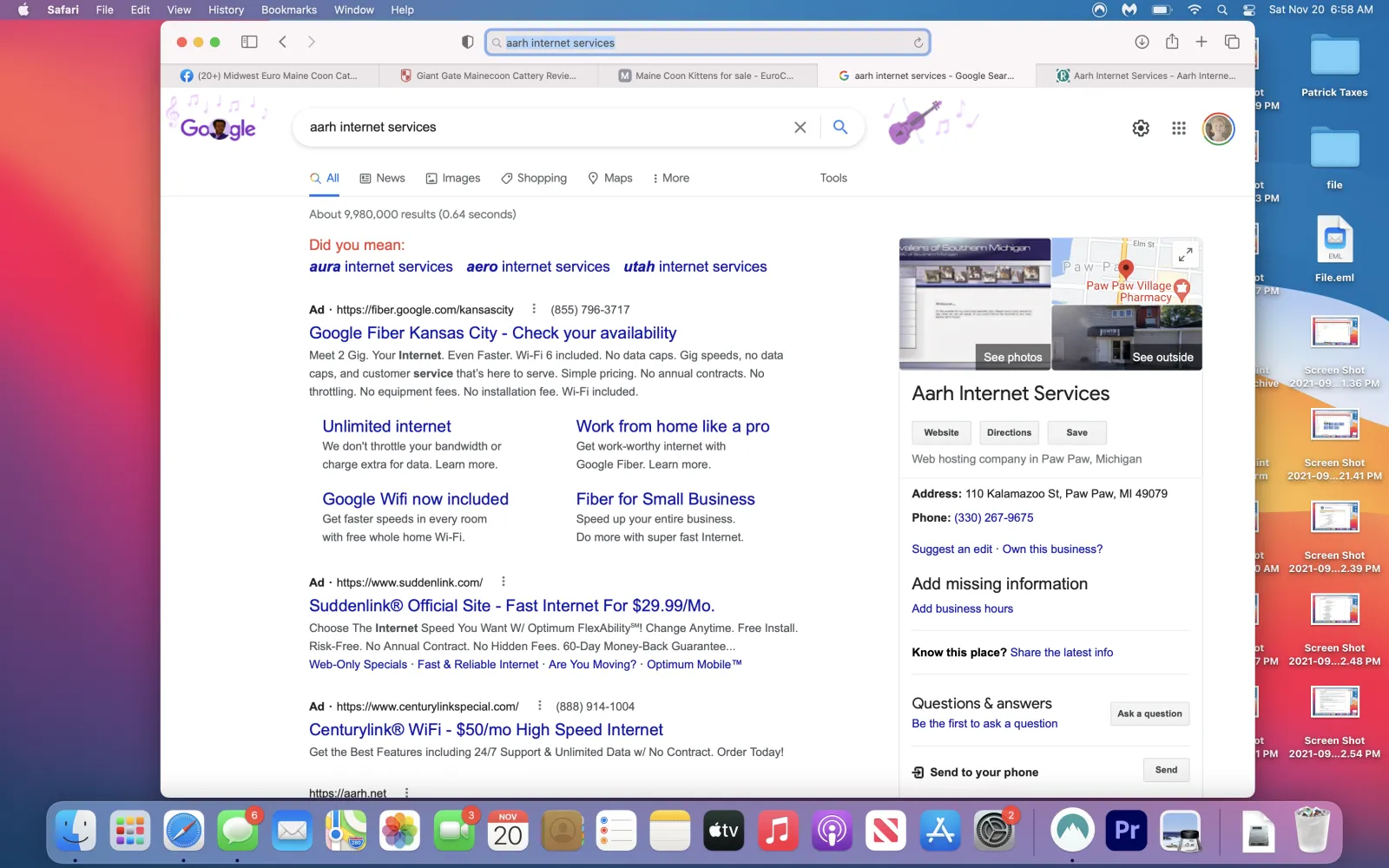Open options for the Suddenlink ad
This screenshot has width=1389, height=868.
(503, 582)
